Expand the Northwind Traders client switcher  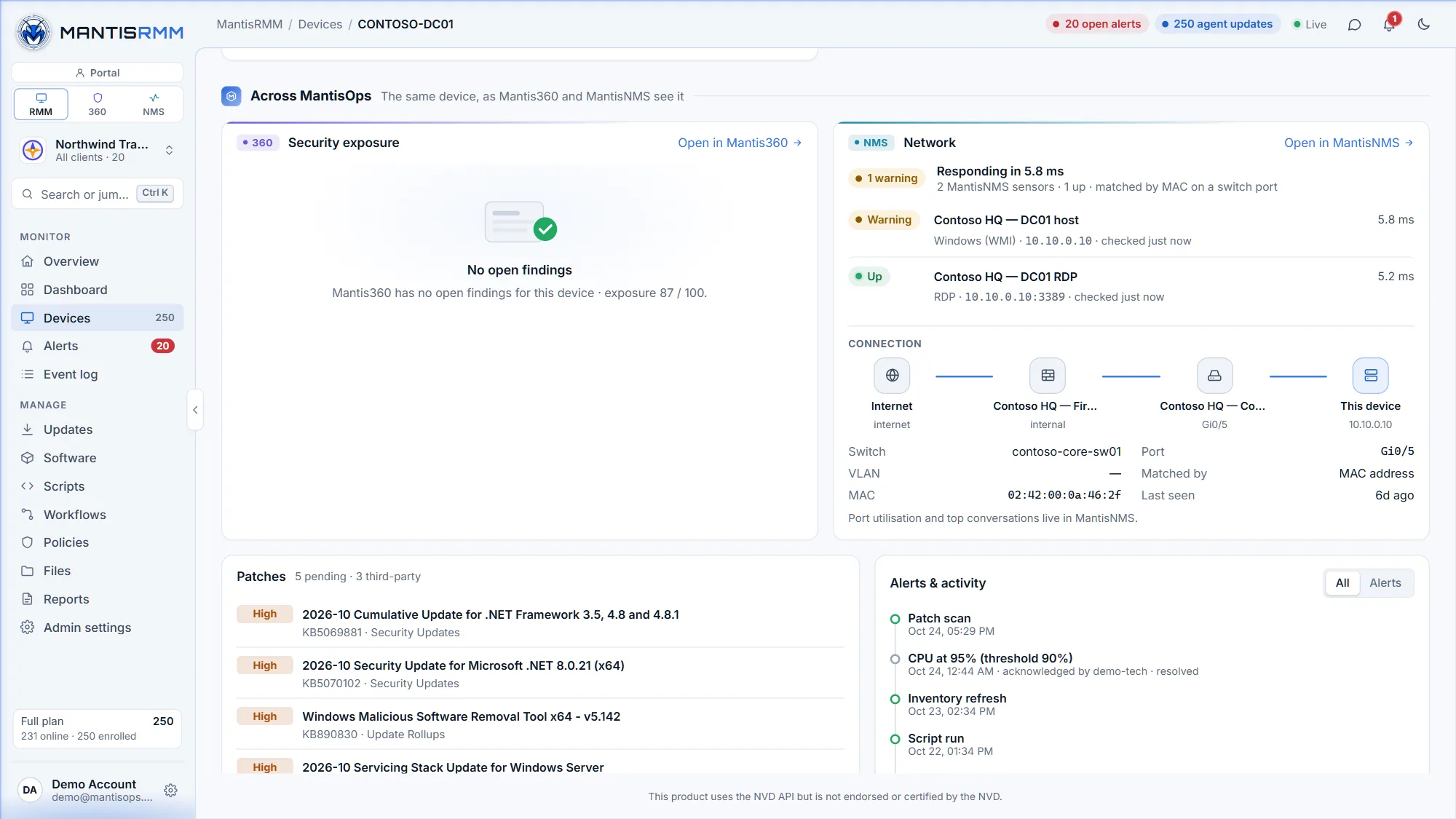pyautogui.click(x=98, y=150)
